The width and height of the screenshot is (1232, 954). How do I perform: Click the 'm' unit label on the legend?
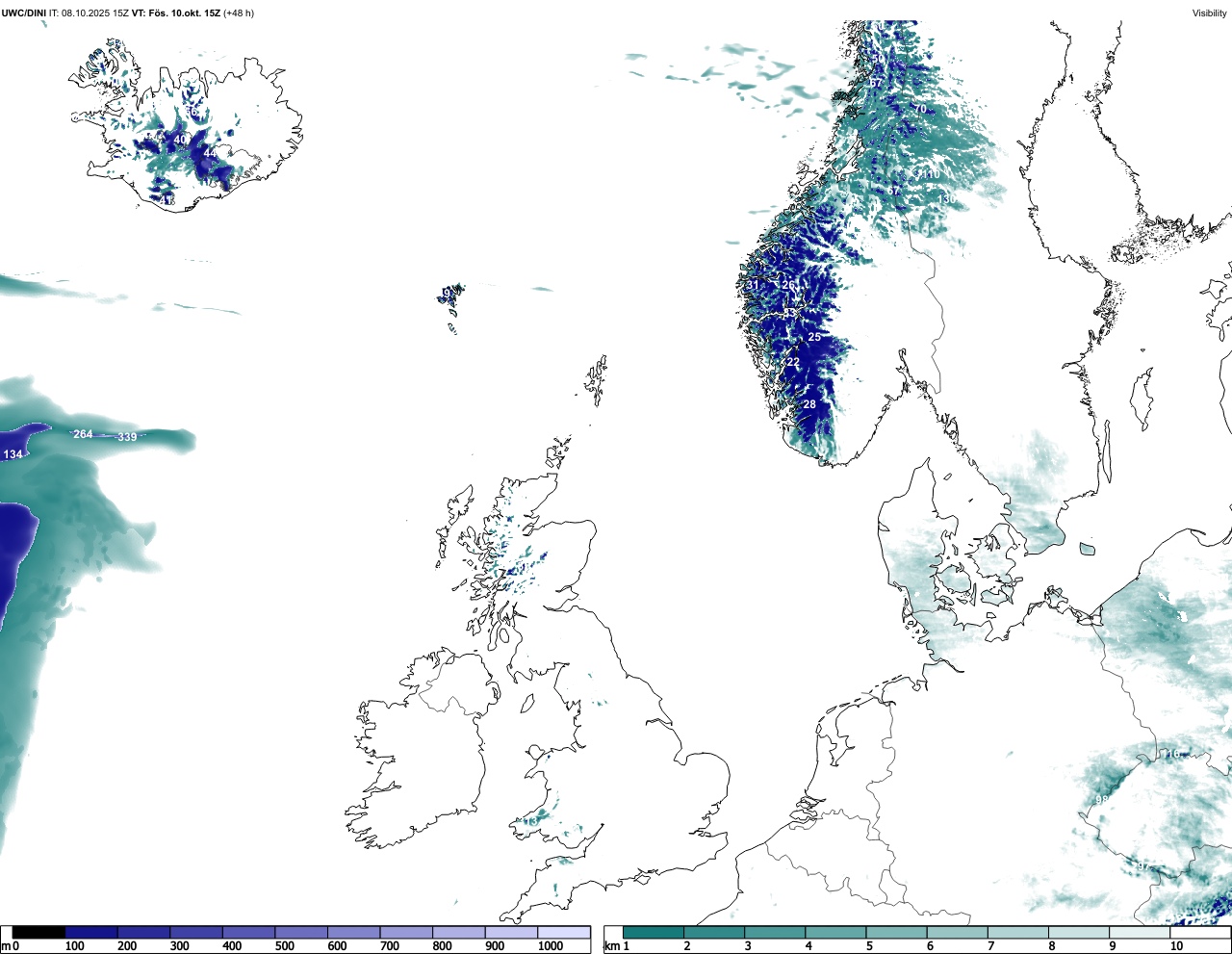point(5,947)
